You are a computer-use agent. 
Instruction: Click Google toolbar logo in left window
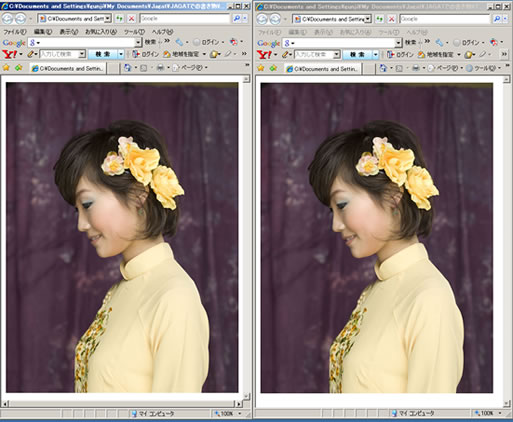14,43
